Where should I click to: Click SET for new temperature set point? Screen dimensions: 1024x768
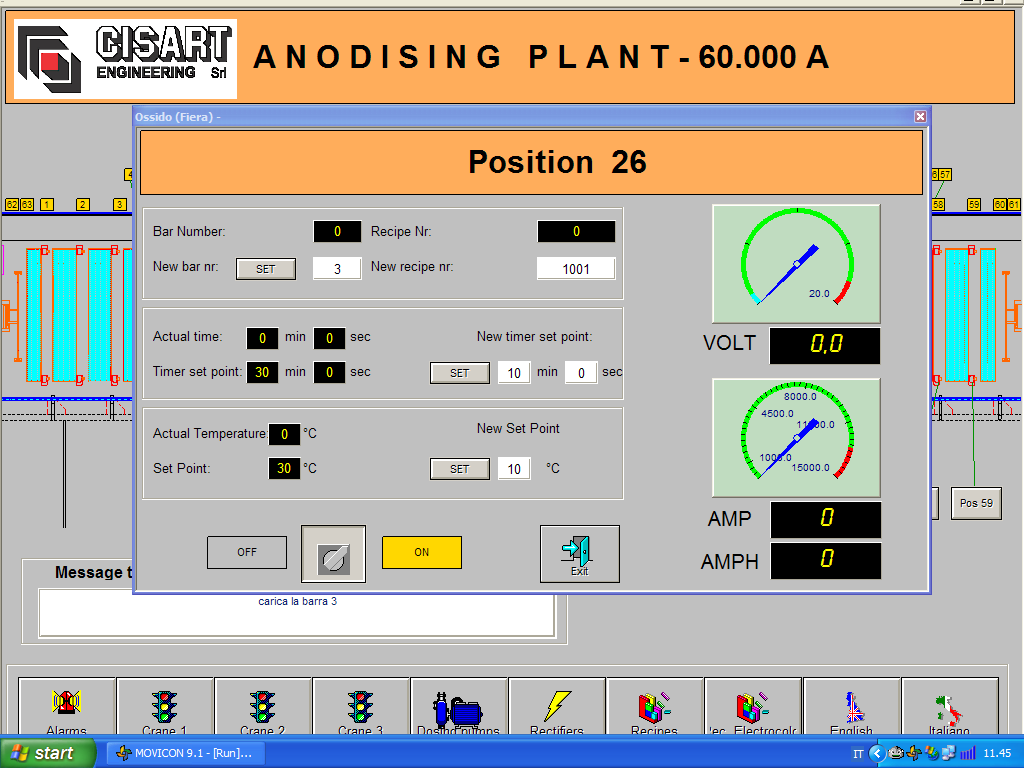tap(460, 469)
